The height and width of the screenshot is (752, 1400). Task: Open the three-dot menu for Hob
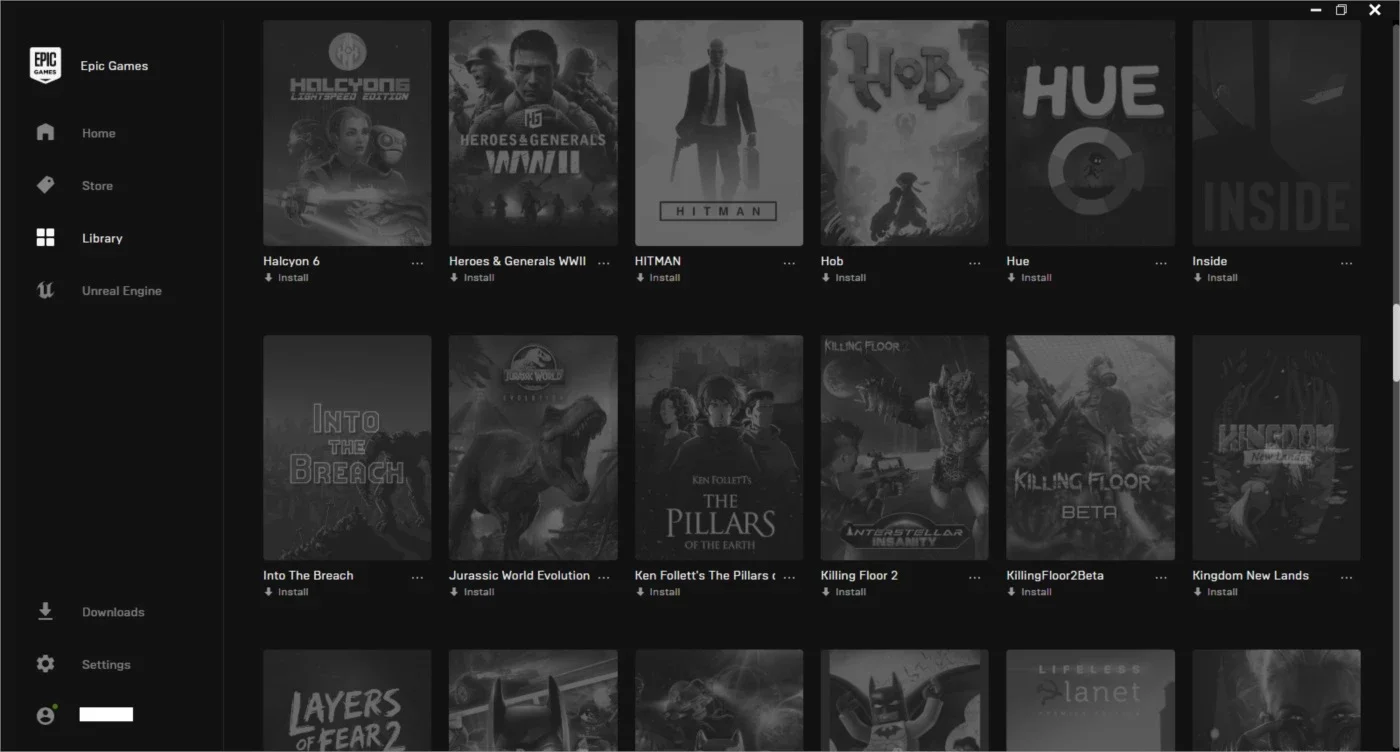tap(975, 264)
